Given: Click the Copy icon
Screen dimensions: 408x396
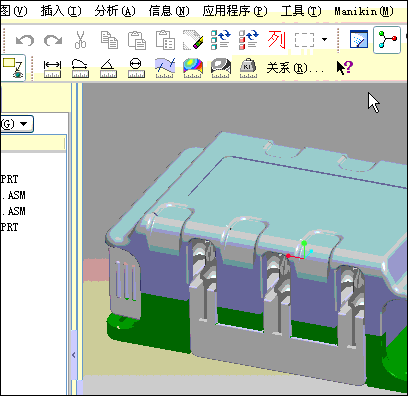Looking at the screenshot, I should click(x=109, y=40).
